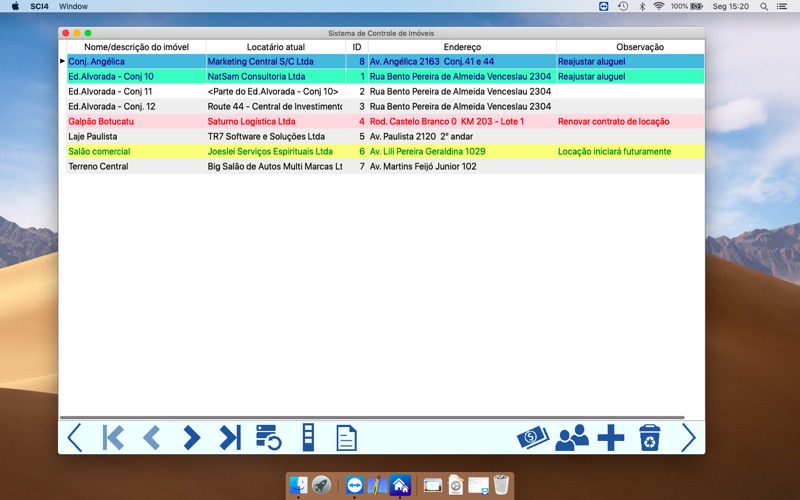This screenshot has height=500, width=800.
Task: Click the clock showing Seg 15:20
Action: click(x=730, y=6)
